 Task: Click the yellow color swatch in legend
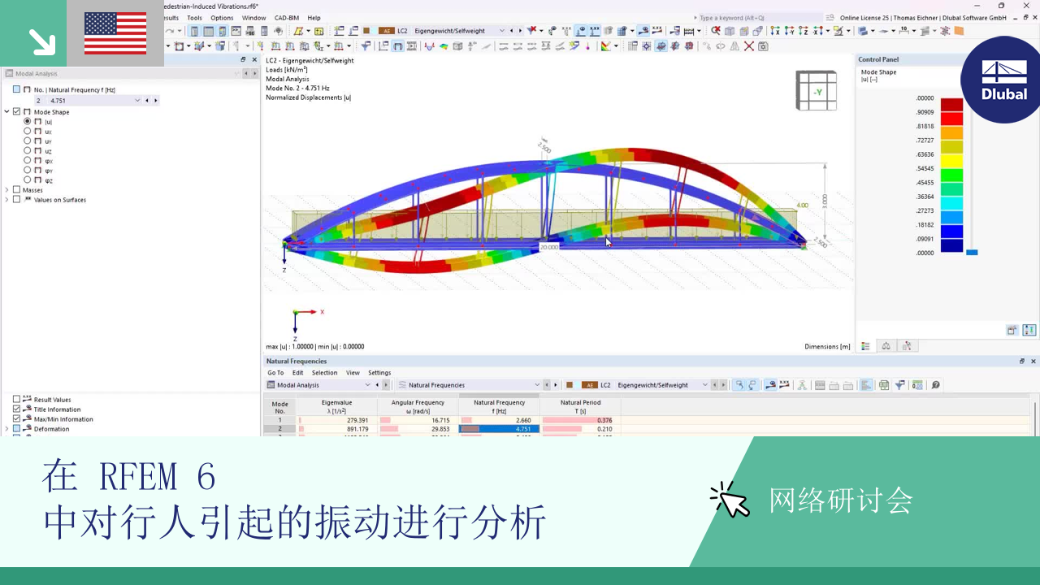coord(952,161)
